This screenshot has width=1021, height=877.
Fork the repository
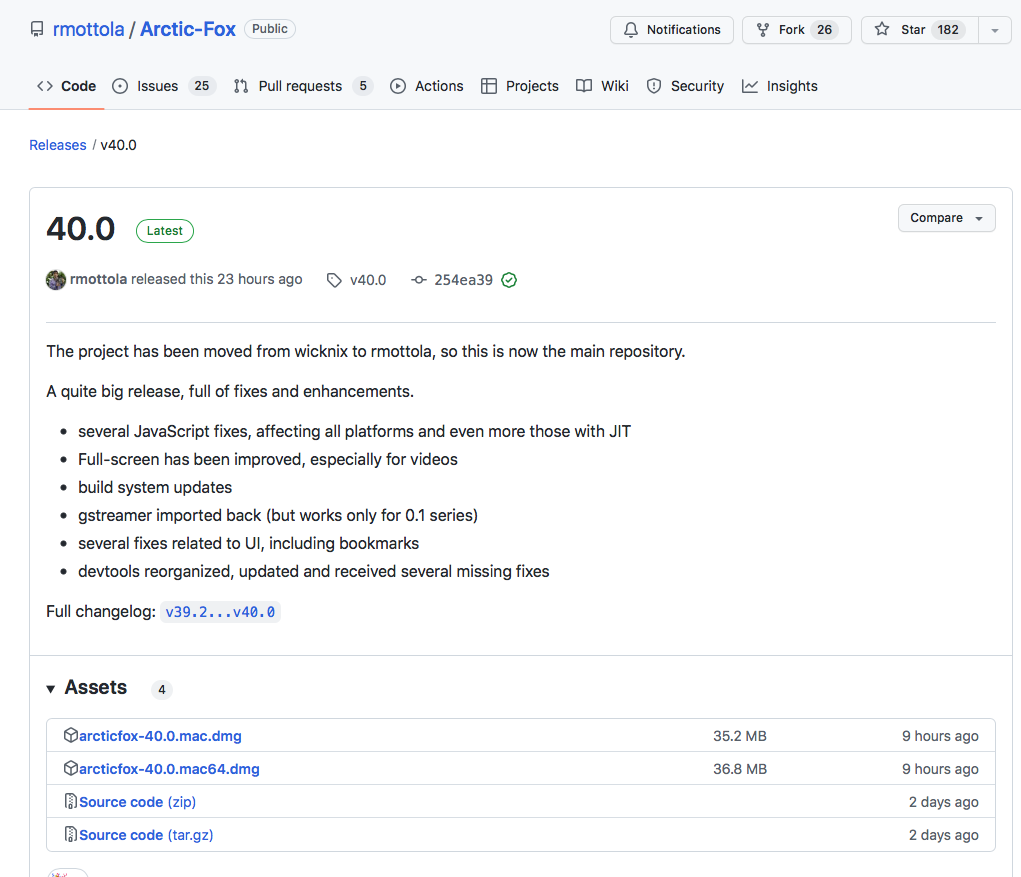click(796, 30)
